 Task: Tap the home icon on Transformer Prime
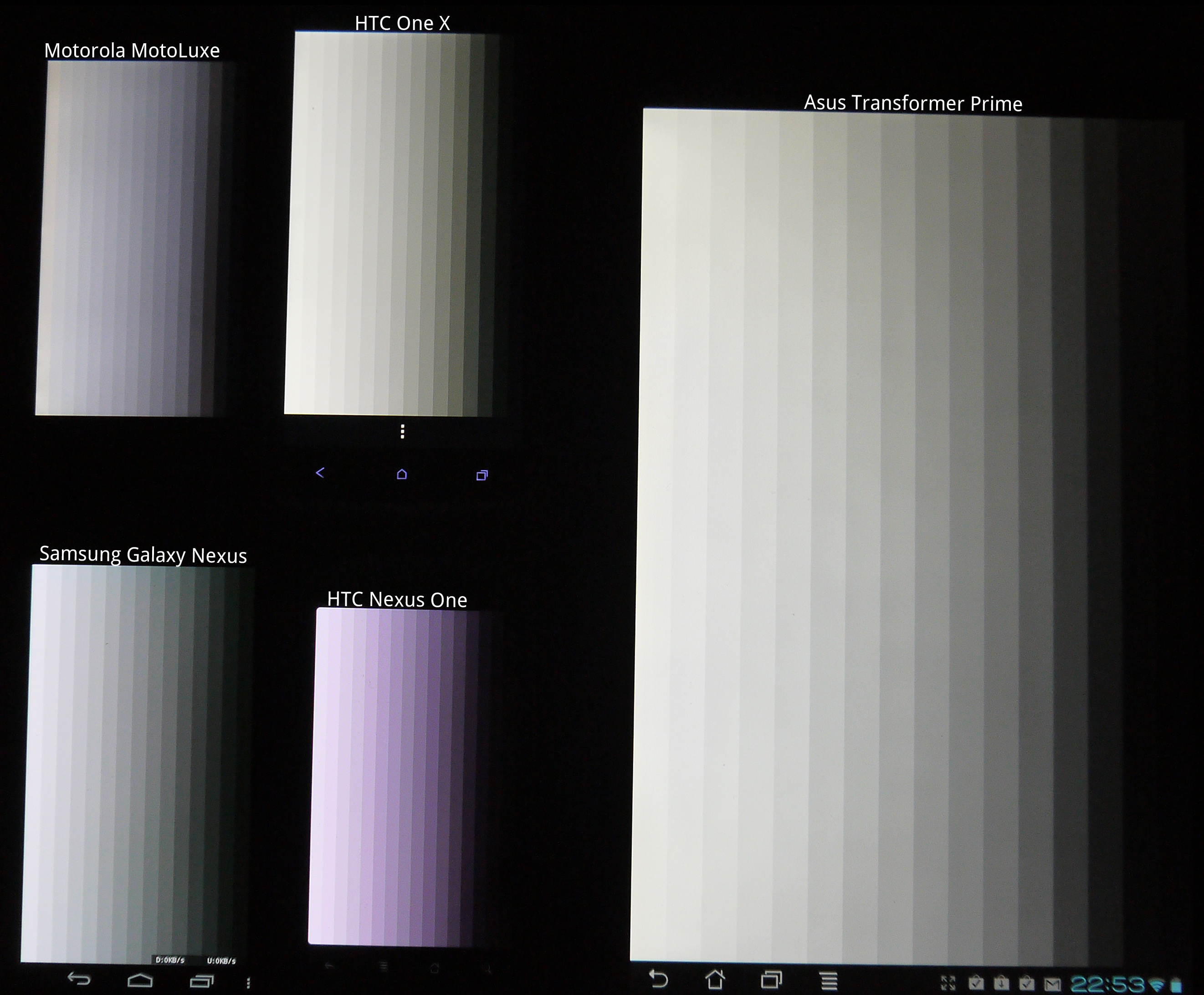(x=715, y=979)
